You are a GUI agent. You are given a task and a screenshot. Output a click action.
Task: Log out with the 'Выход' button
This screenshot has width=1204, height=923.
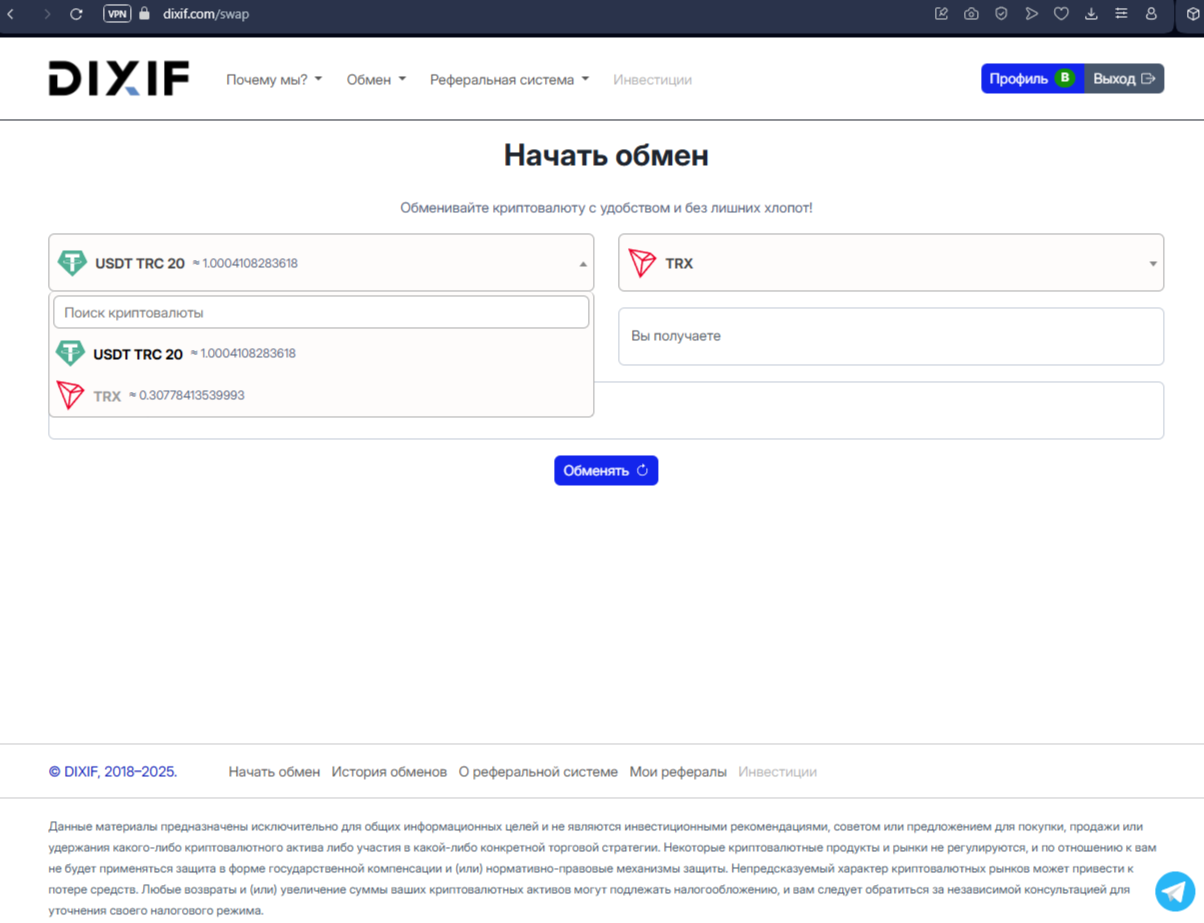click(1124, 78)
